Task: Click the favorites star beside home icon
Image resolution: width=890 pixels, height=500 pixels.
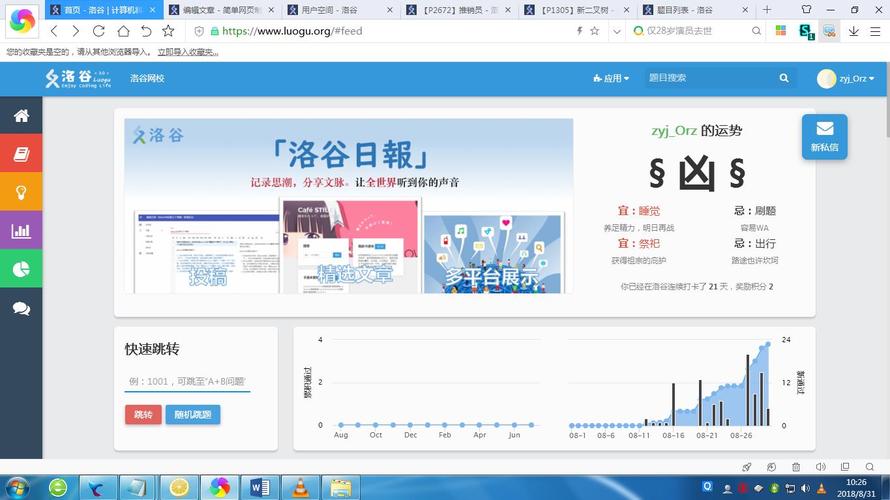Action: [x=168, y=31]
